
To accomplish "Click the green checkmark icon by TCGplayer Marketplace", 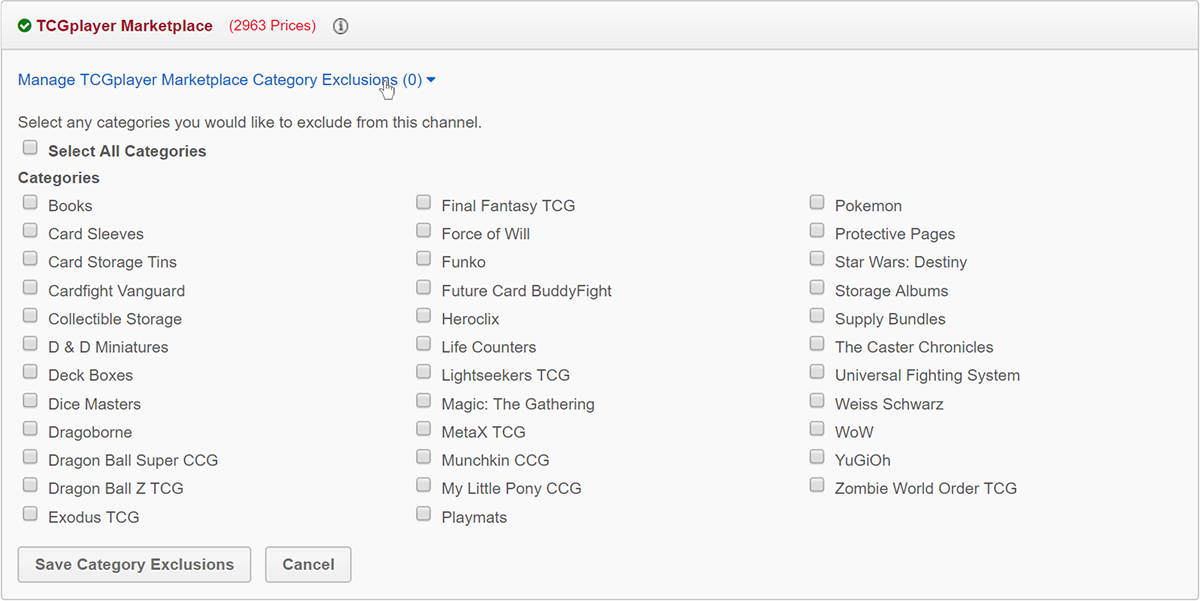I will coord(25,26).
